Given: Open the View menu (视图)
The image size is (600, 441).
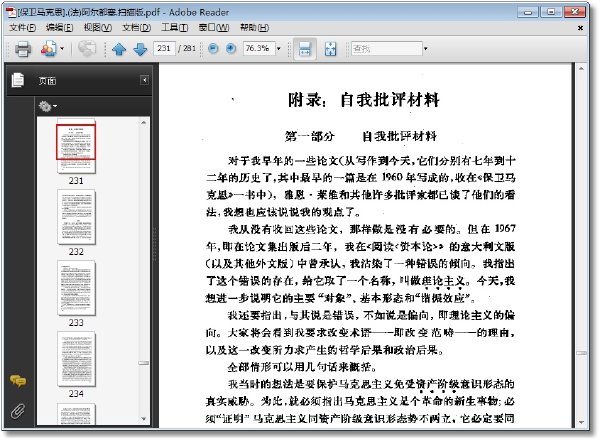Looking at the screenshot, I should pos(98,28).
